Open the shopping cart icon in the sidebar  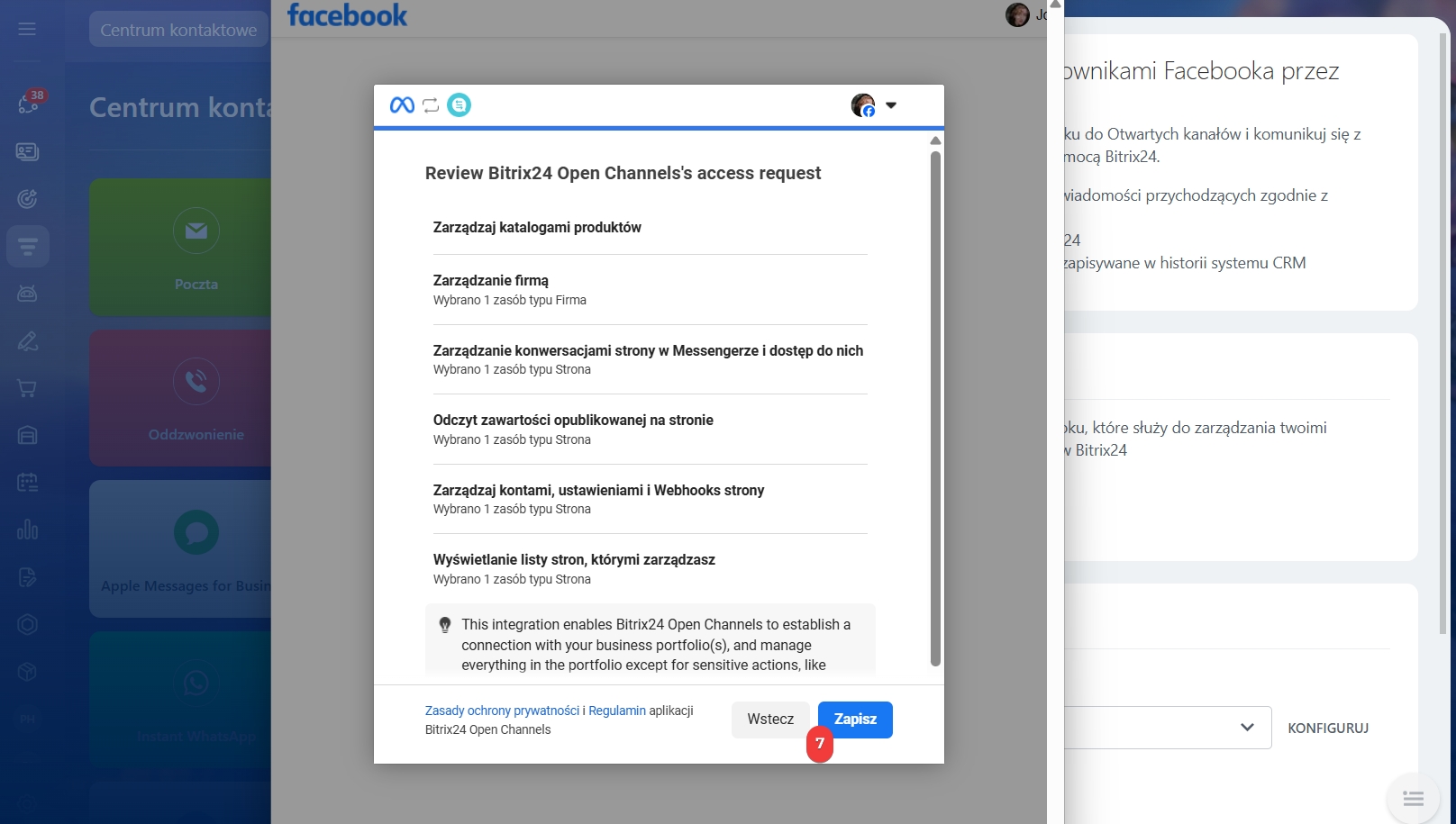[27, 388]
